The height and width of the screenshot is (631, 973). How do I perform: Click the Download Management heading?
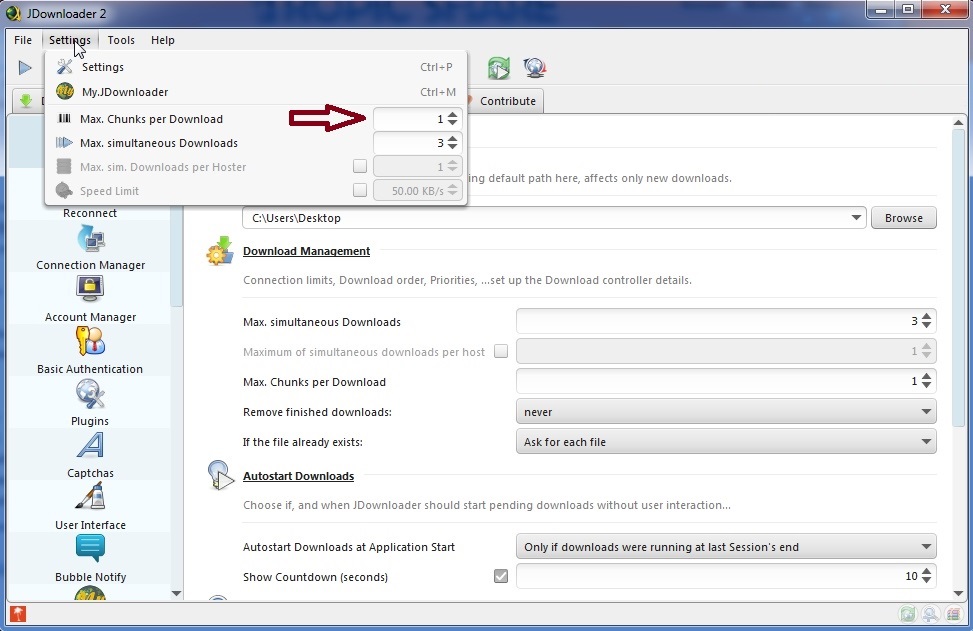pyautogui.click(x=307, y=251)
